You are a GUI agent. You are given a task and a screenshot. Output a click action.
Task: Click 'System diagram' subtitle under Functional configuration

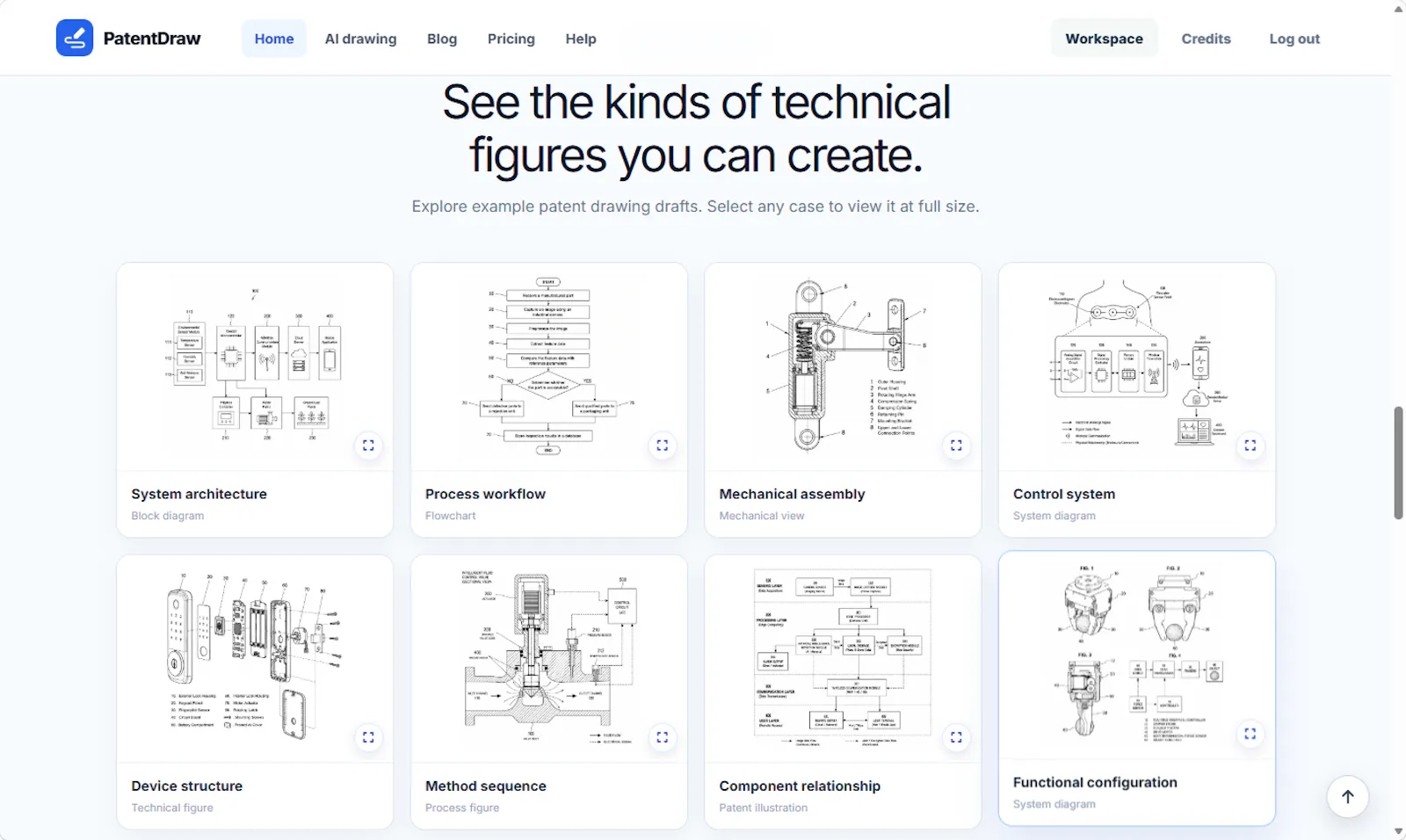coord(1054,804)
